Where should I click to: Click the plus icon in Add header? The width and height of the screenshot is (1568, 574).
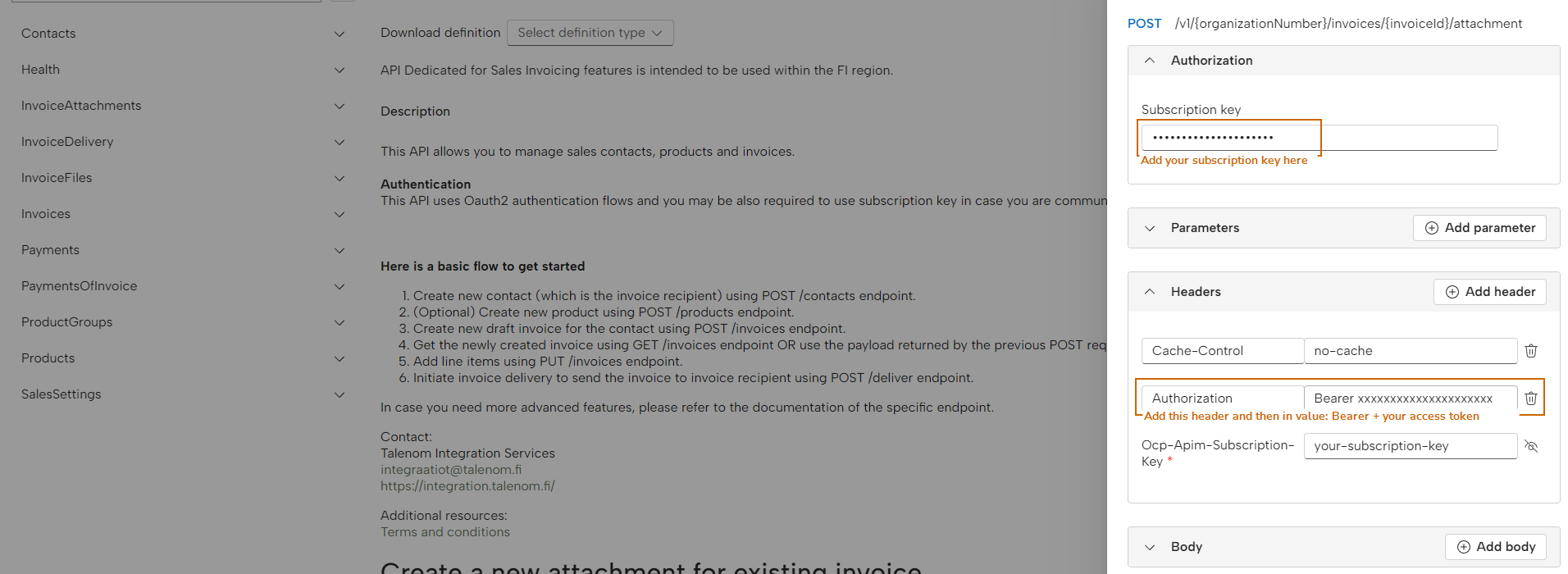coord(1452,292)
